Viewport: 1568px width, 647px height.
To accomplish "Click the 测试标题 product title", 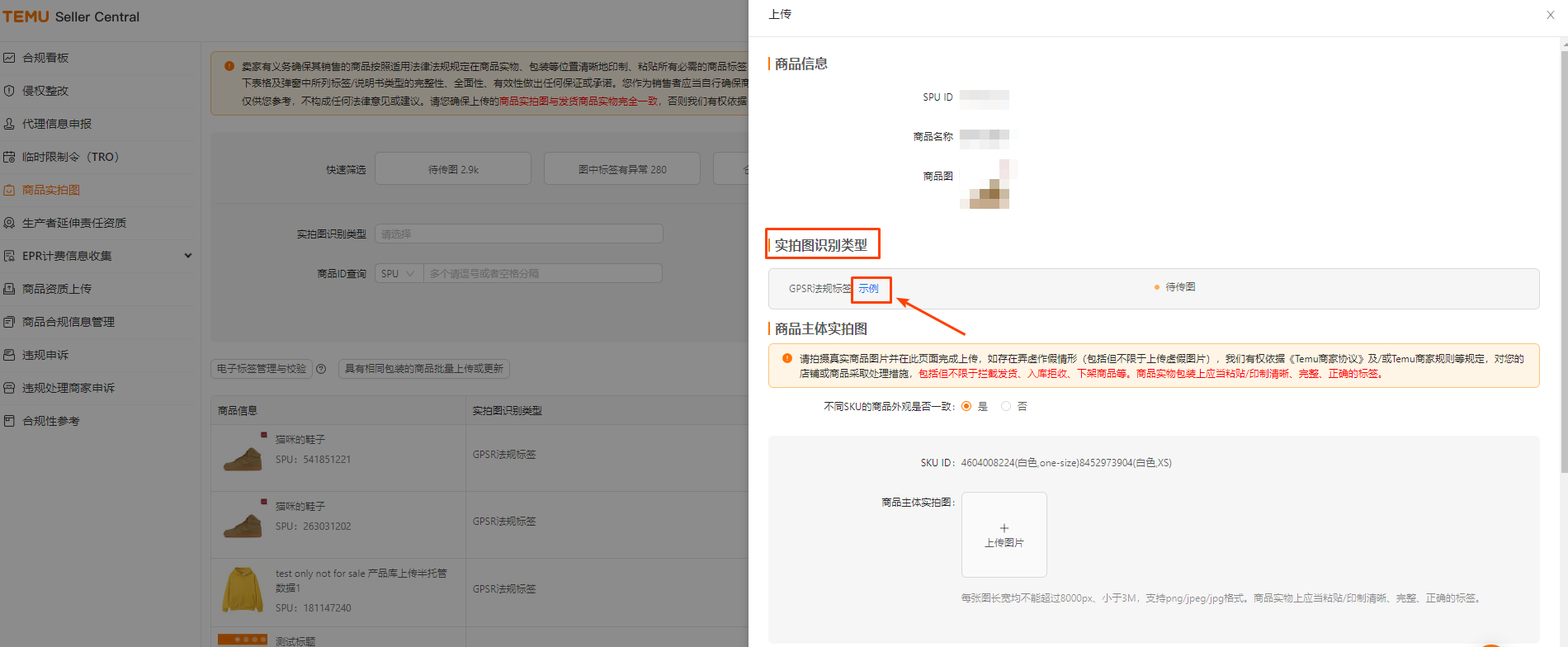I will pyautogui.click(x=295, y=641).
